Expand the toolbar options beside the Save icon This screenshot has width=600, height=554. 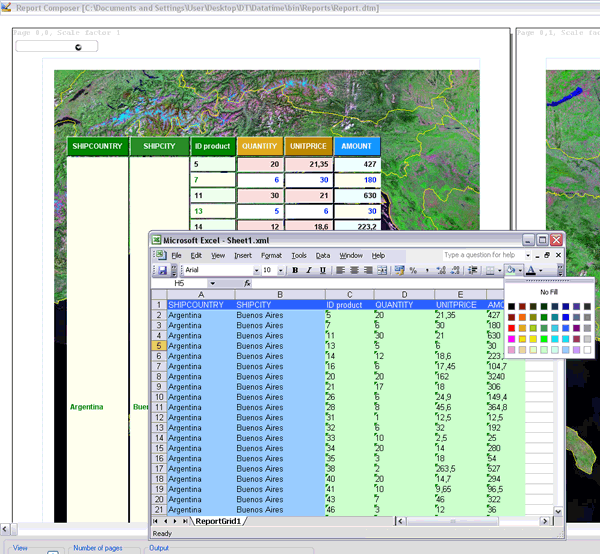coord(174,270)
